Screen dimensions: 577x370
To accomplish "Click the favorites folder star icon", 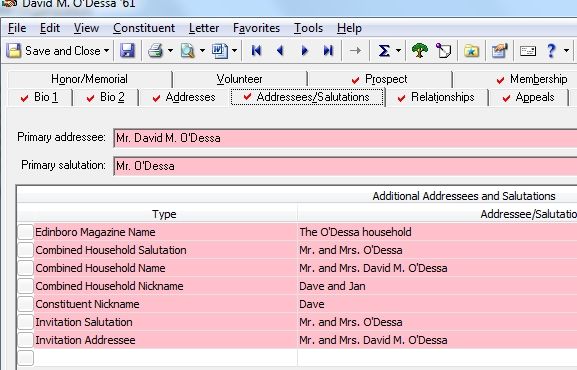I will [x=471, y=50].
